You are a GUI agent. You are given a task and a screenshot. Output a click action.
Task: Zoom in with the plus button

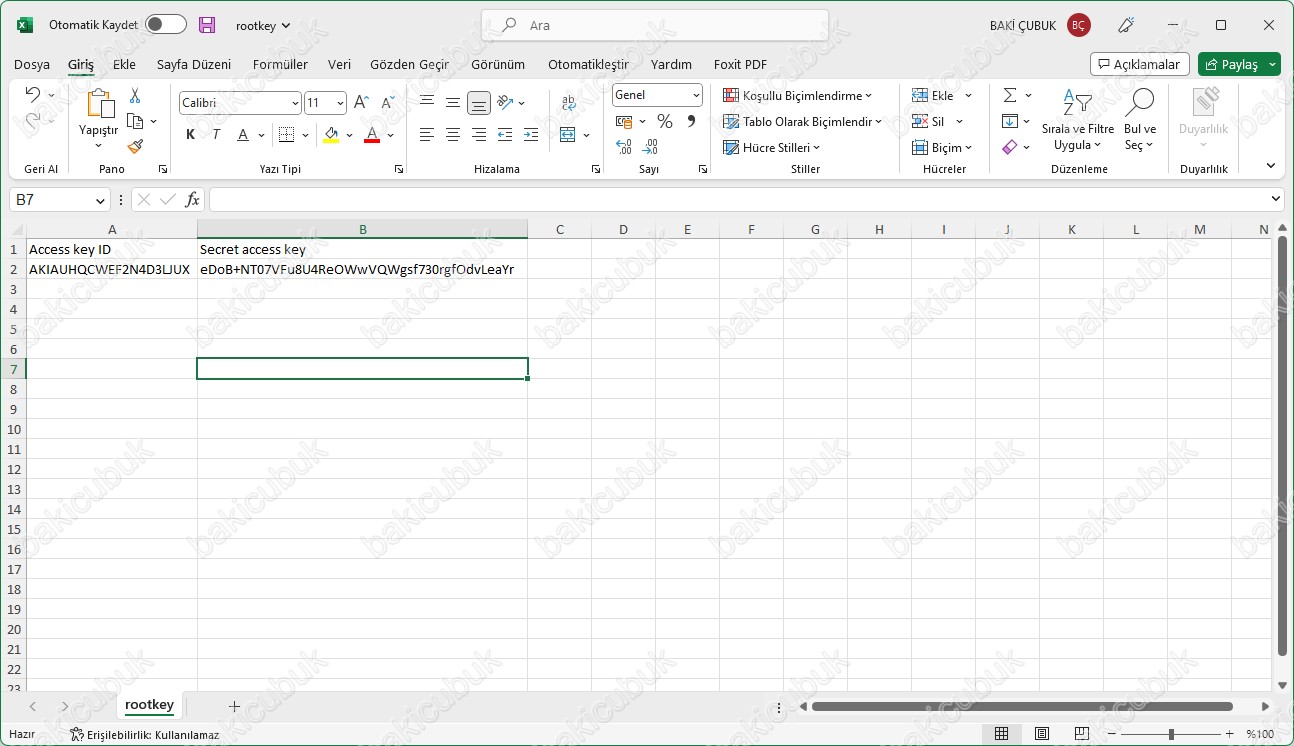(x=1229, y=734)
